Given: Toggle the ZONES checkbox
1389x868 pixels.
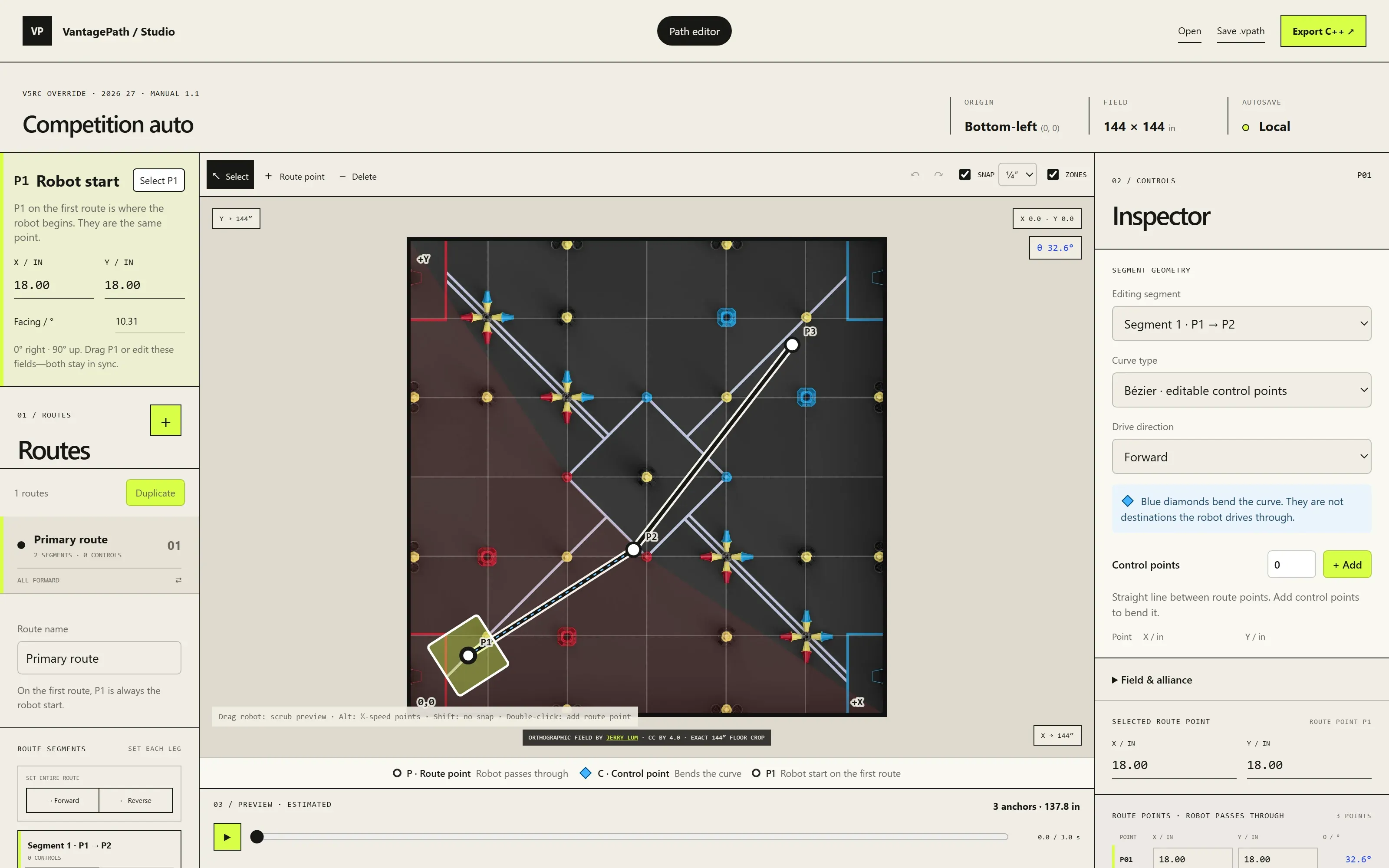Looking at the screenshot, I should pyautogui.click(x=1053, y=174).
